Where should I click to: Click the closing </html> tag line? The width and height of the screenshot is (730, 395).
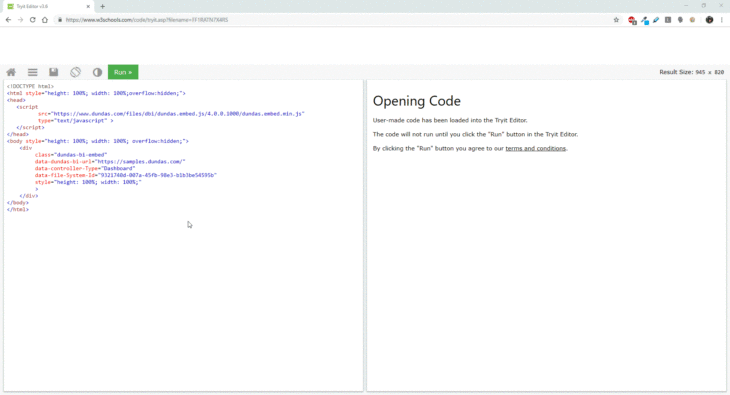18,210
